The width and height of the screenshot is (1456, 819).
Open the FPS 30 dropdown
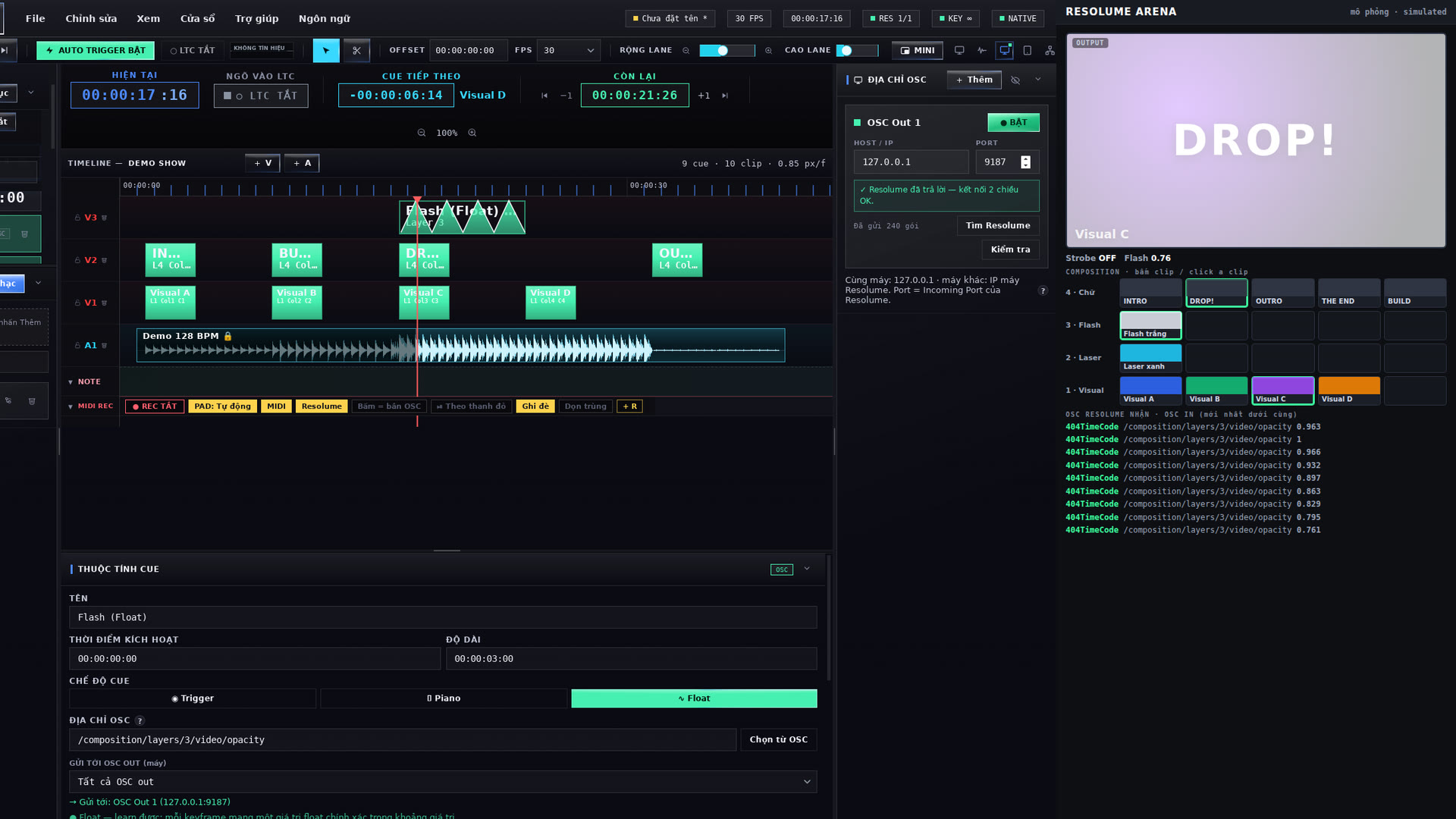569,51
